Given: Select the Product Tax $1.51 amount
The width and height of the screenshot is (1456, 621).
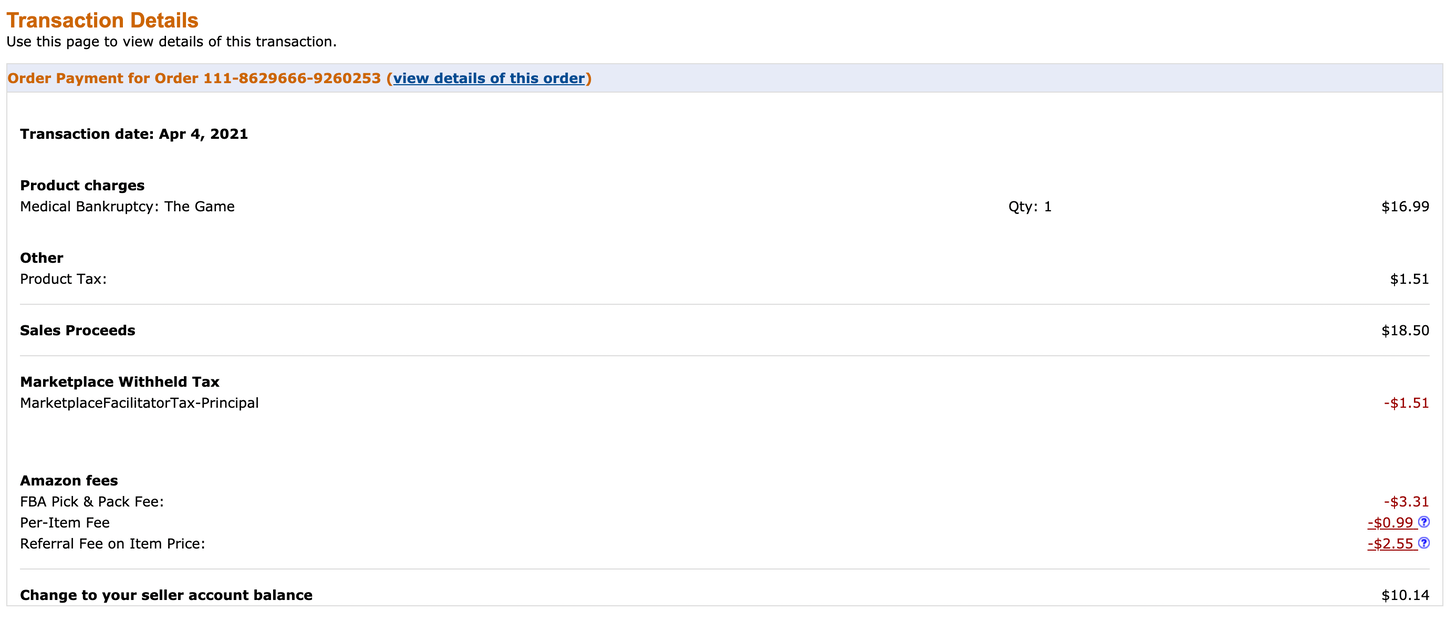Looking at the screenshot, I should point(1409,279).
